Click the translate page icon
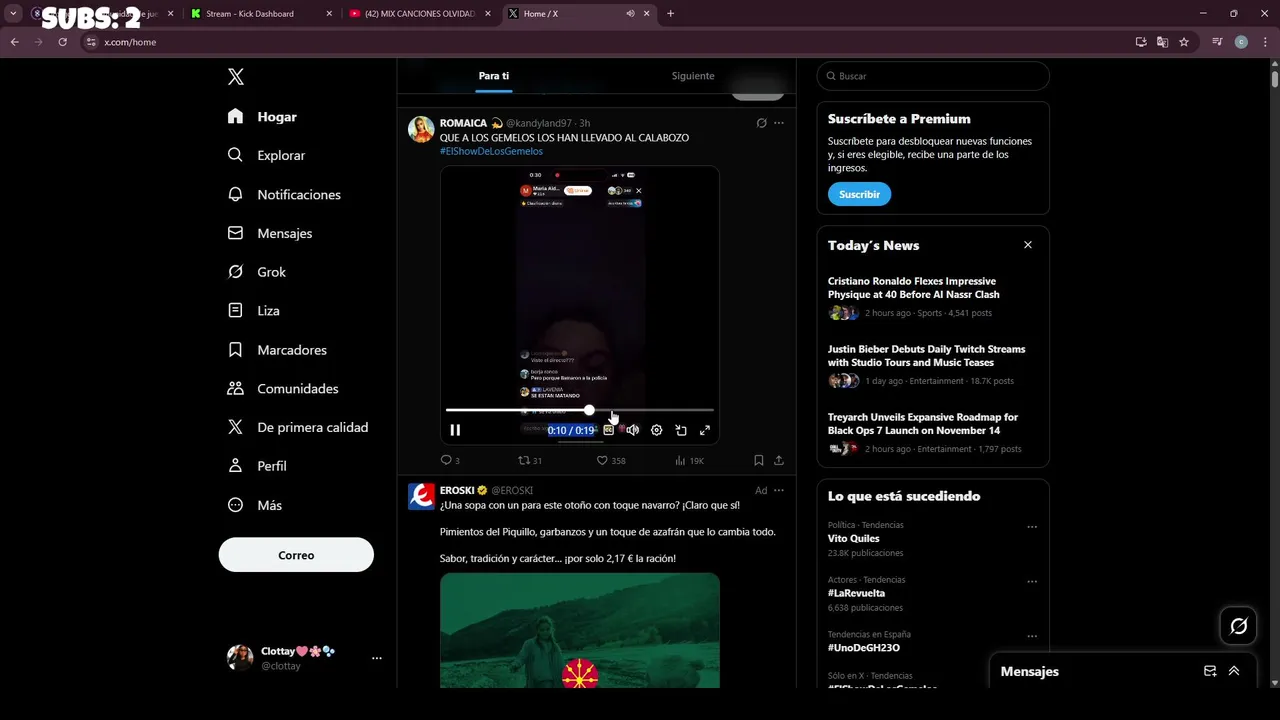This screenshot has width=1280, height=720. click(x=1162, y=42)
